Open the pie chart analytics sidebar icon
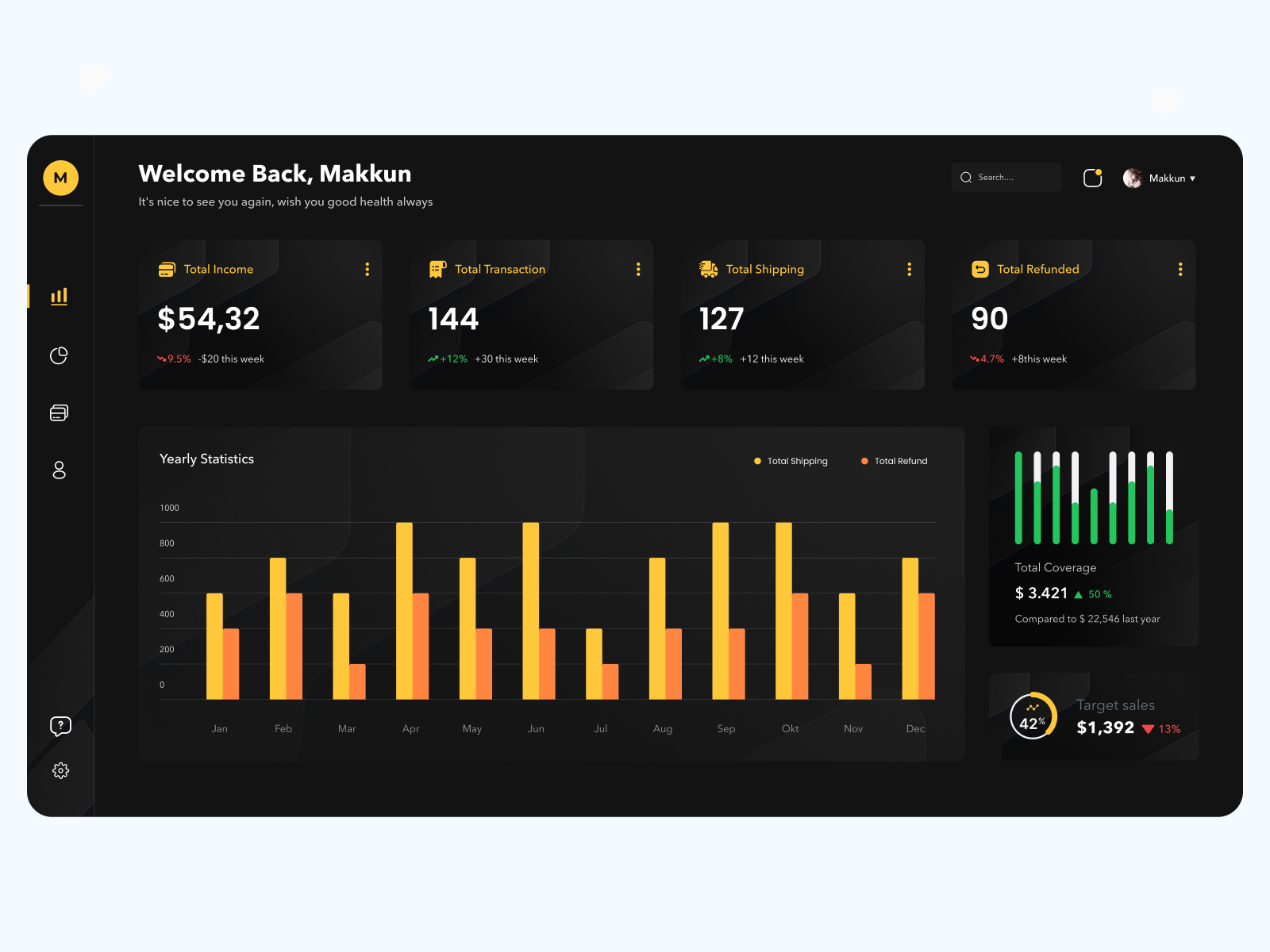Viewport: 1270px width, 952px height. [x=60, y=355]
